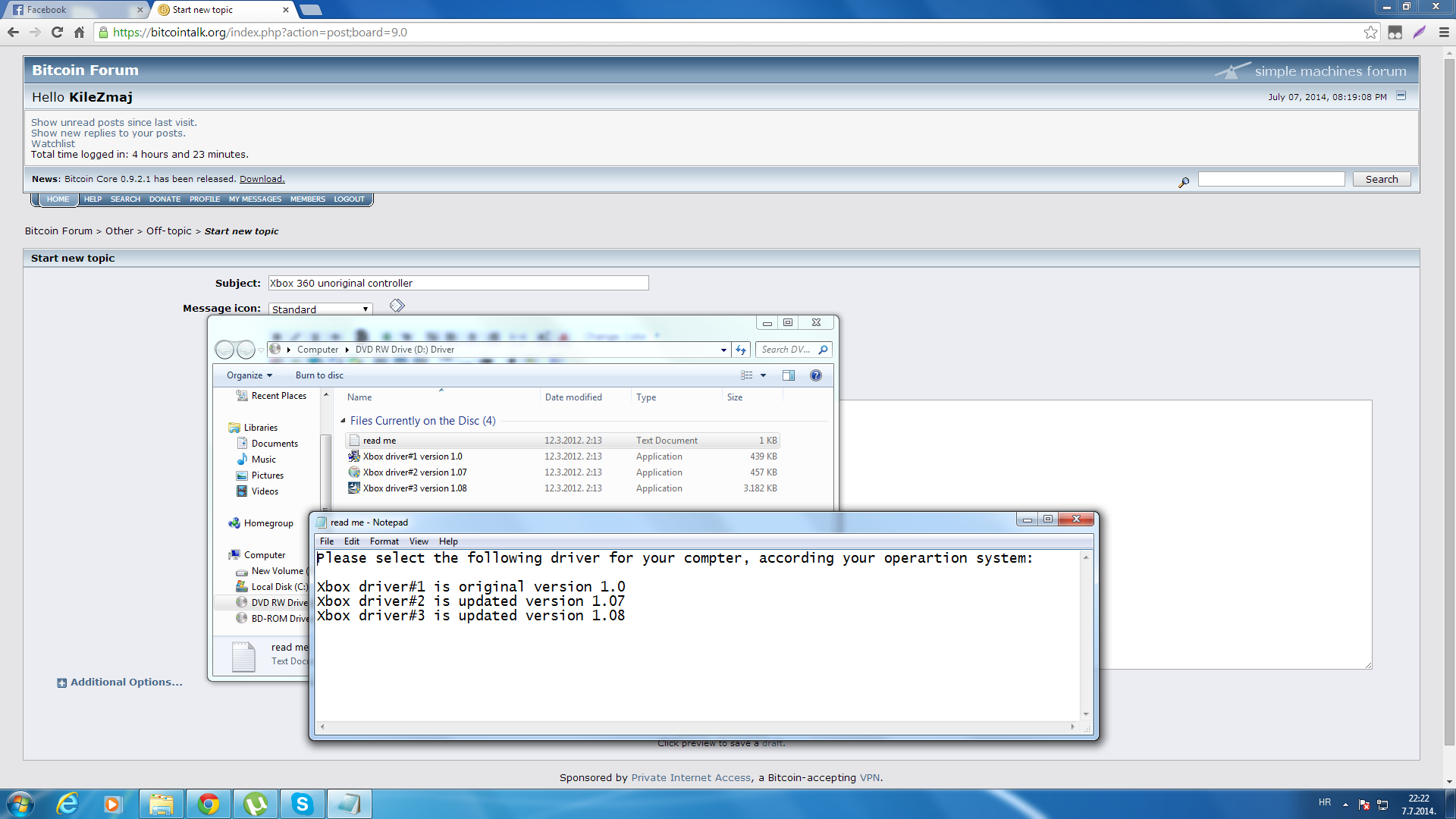Image resolution: width=1456 pixels, height=819 pixels.
Task: Select Music library in Explorer sidebar
Action: (256, 460)
